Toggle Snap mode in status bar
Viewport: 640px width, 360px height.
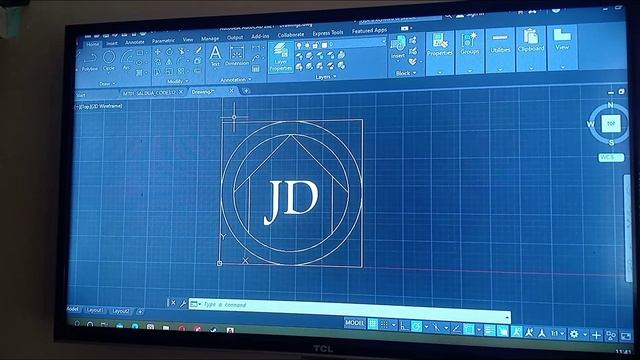coord(384,324)
